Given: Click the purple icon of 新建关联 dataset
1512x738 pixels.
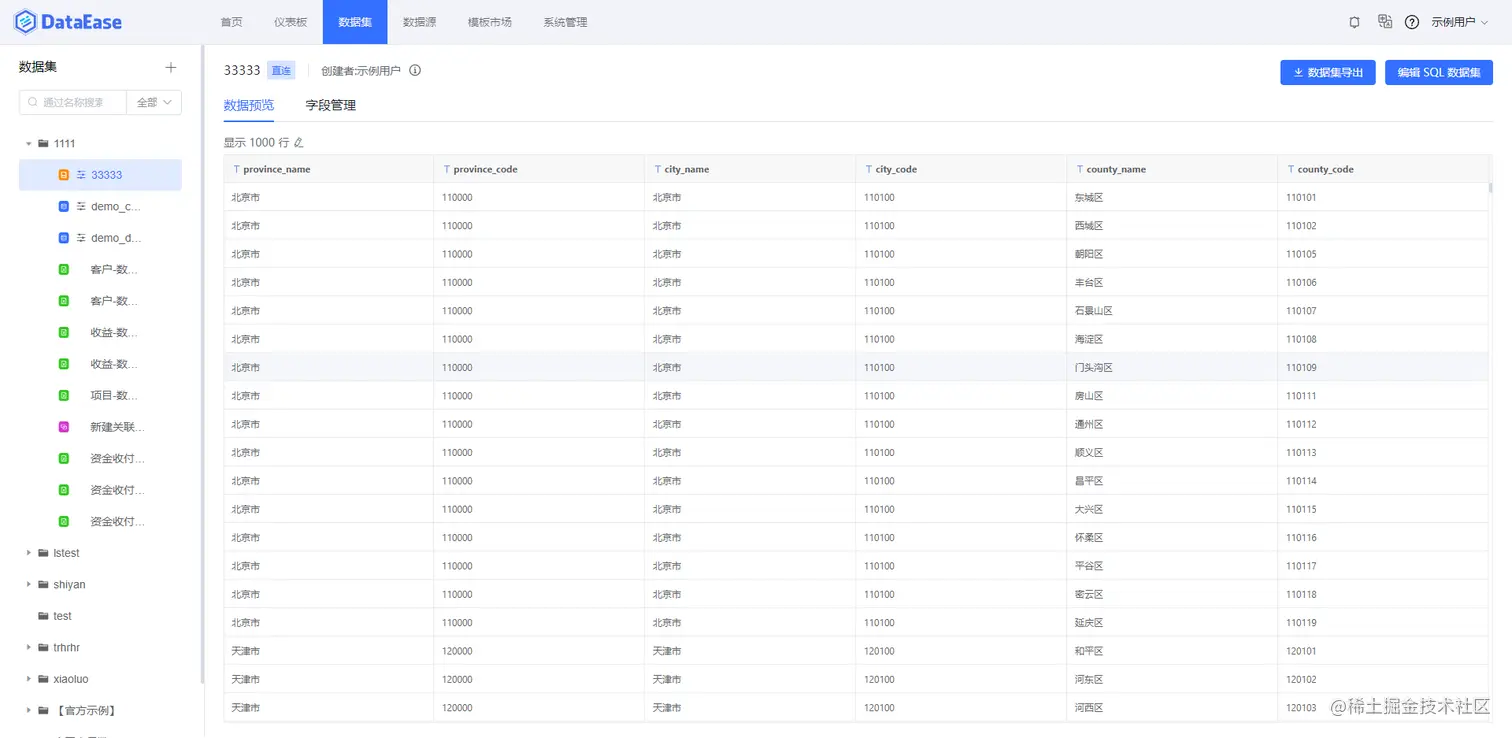Looking at the screenshot, I should click(64, 427).
